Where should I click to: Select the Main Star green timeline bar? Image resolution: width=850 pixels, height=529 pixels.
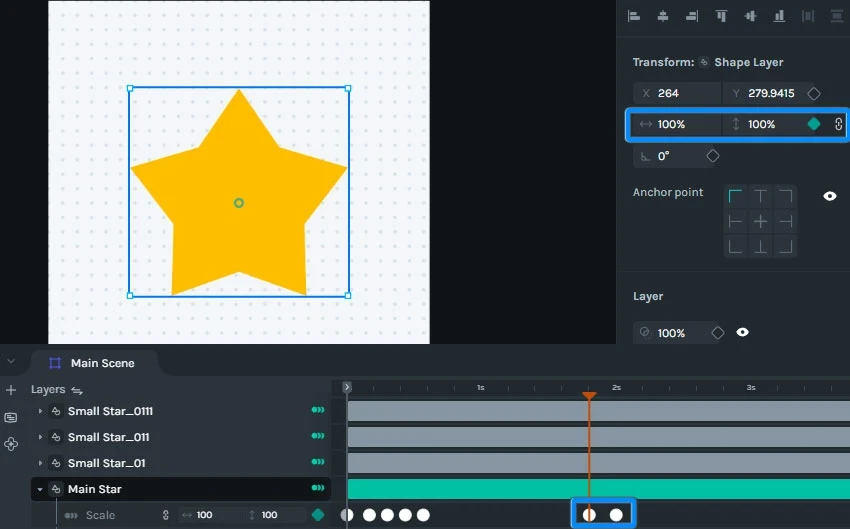[x=598, y=489]
